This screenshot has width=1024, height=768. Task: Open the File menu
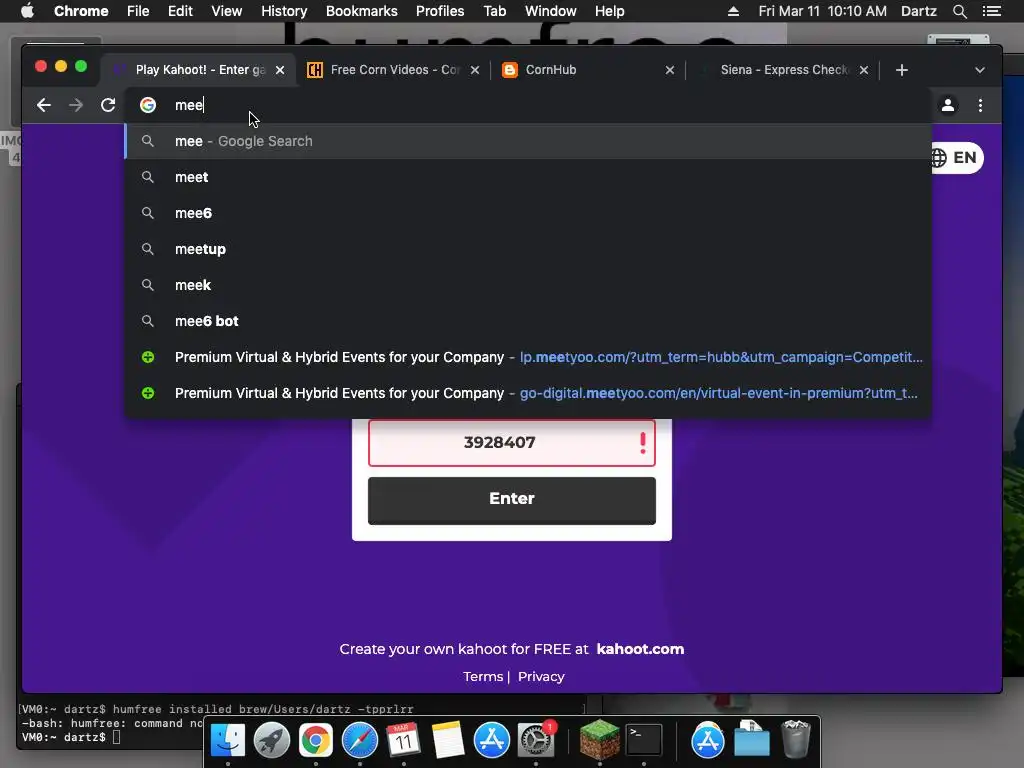coord(138,11)
